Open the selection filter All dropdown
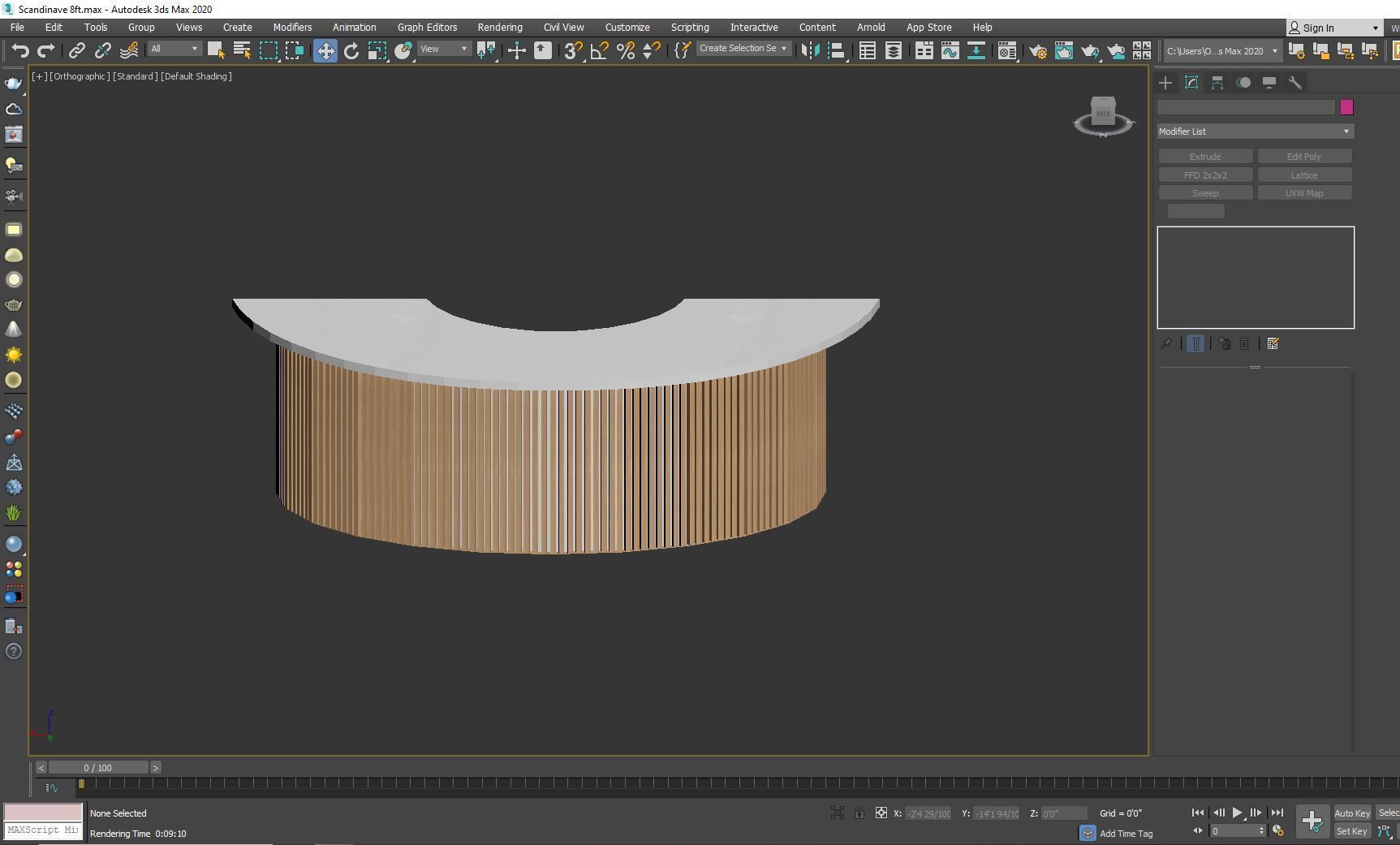 (174, 49)
